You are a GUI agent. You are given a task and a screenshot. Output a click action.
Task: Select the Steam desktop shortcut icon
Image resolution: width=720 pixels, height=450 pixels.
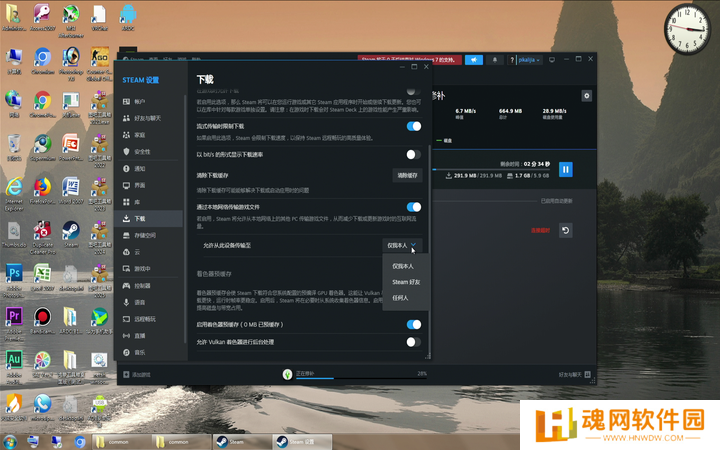click(71, 234)
